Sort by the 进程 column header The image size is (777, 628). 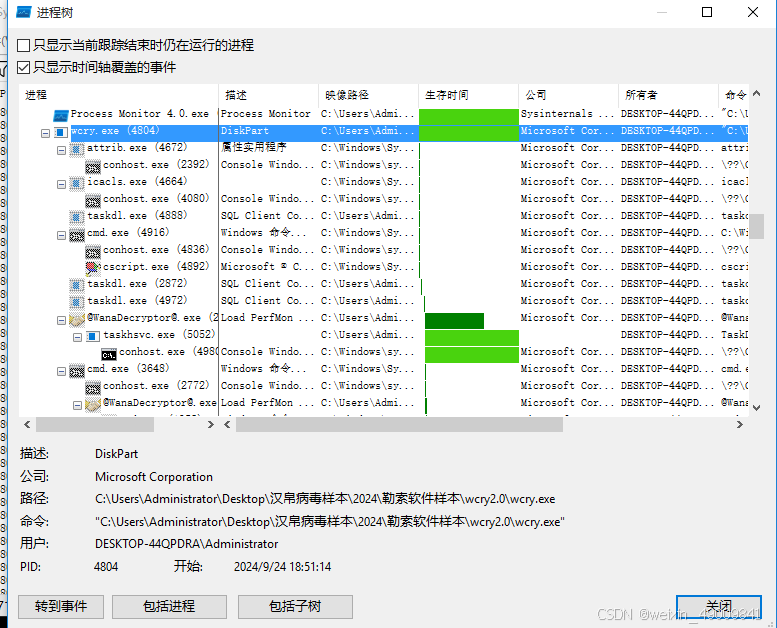tap(118, 95)
